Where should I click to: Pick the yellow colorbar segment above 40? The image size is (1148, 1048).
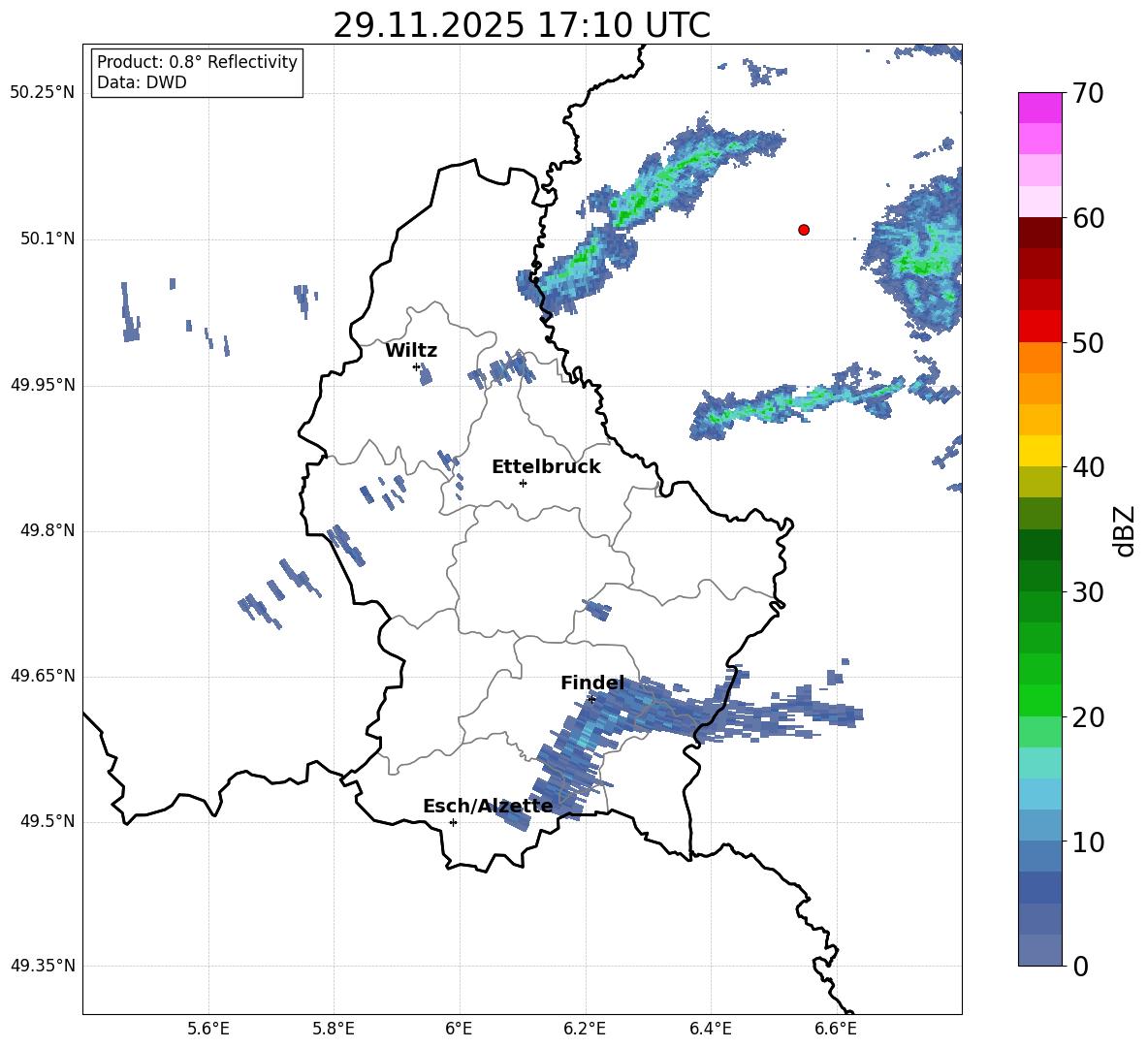pyautogui.click(x=1040, y=451)
